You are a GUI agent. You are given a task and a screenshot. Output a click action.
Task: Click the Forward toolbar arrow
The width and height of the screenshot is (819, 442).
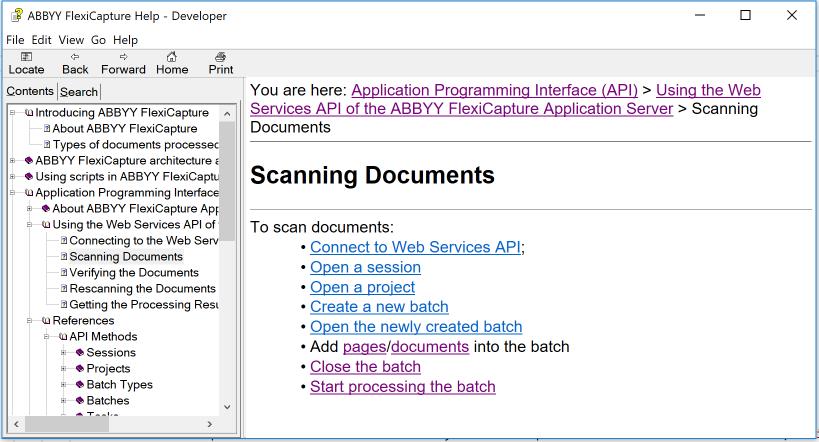[x=123, y=56]
